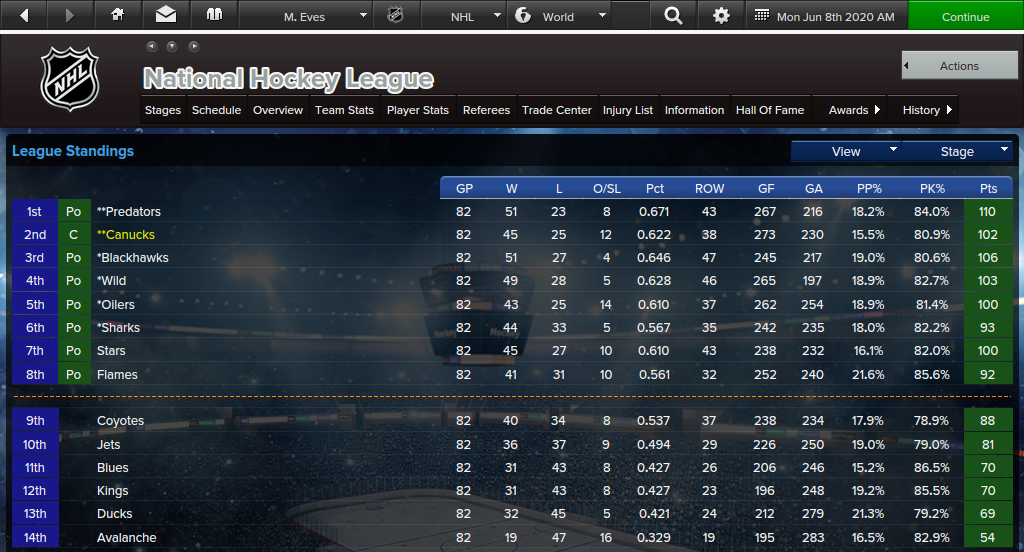Image resolution: width=1024 pixels, height=552 pixels.
Task: Sort standings by L column header
Action: 558,188
